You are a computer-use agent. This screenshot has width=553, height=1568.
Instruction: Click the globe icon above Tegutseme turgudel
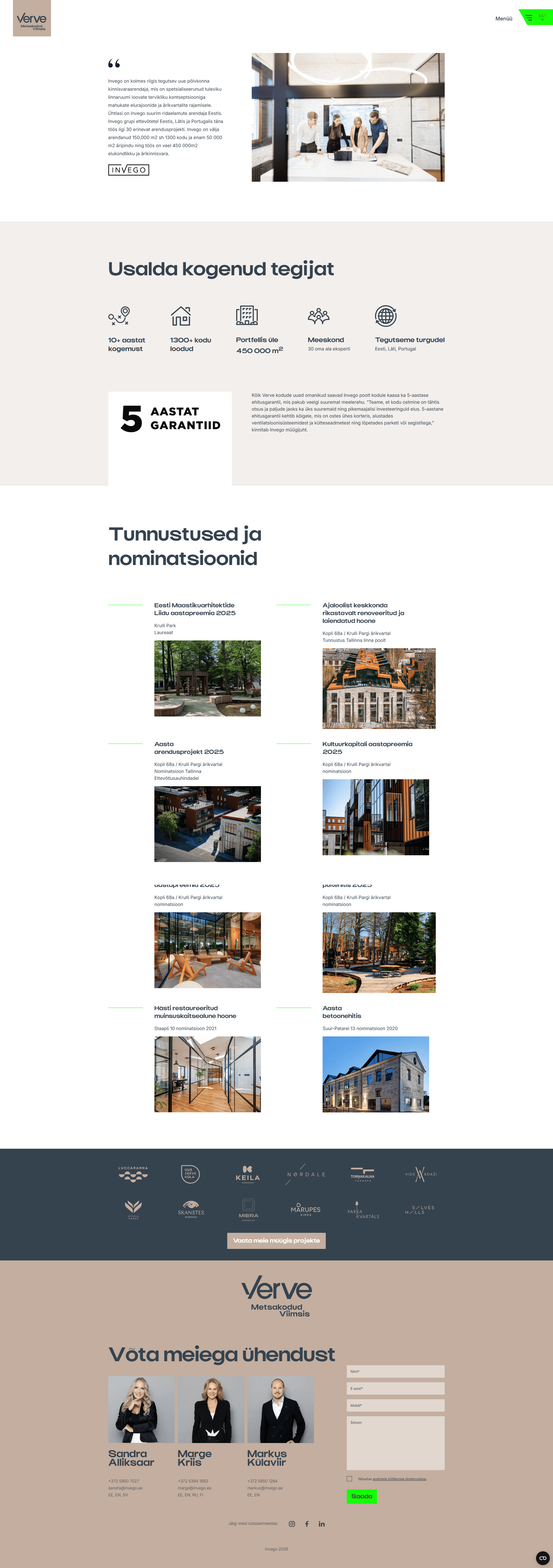coord(386,316)
